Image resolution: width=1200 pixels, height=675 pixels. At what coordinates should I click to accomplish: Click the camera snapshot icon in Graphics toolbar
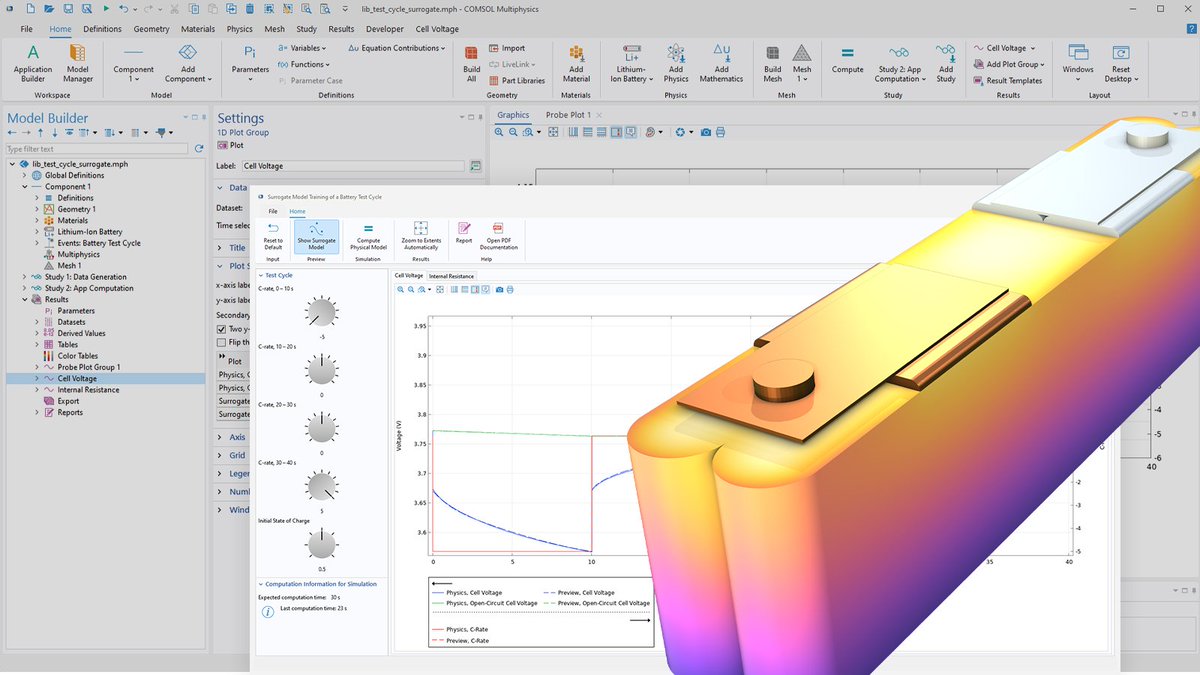tap(706, 131)
